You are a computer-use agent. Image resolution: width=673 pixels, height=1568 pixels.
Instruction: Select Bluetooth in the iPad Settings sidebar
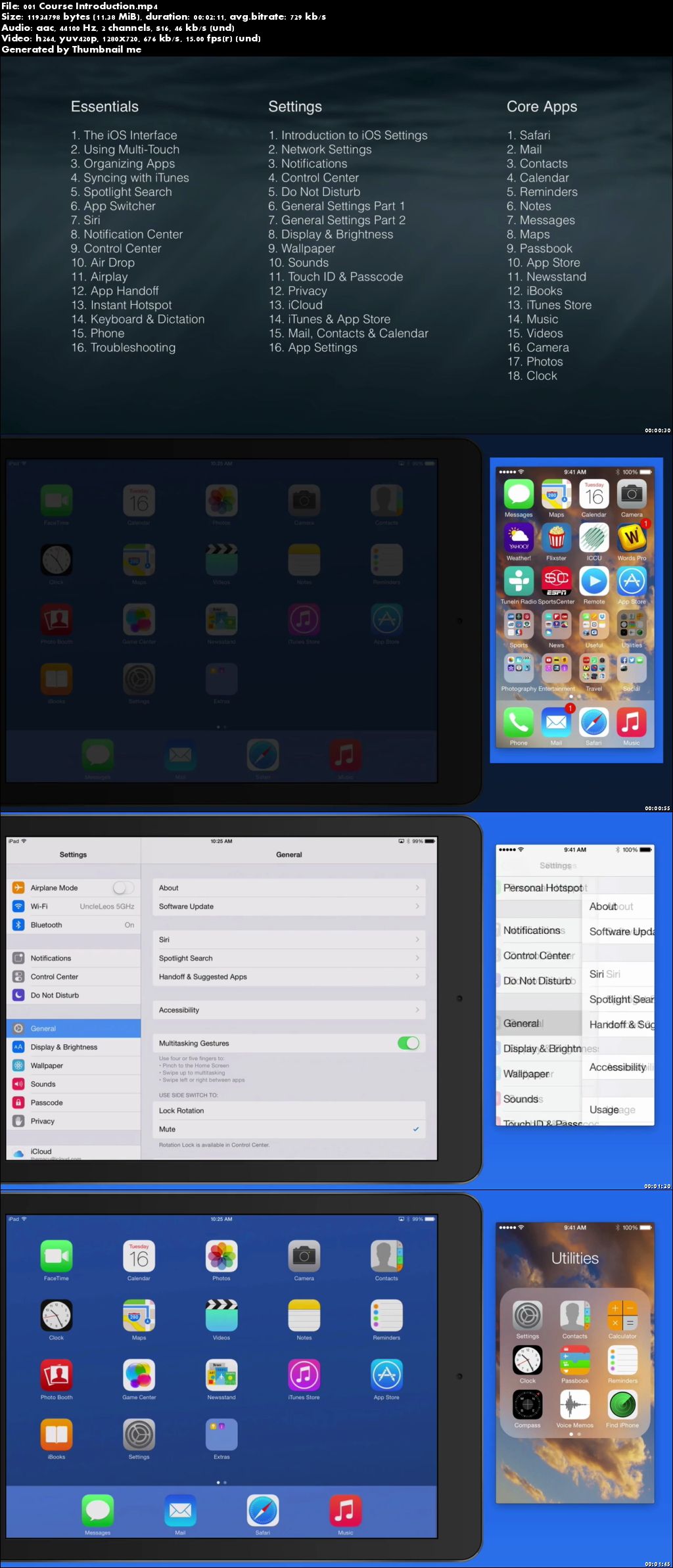74,925
